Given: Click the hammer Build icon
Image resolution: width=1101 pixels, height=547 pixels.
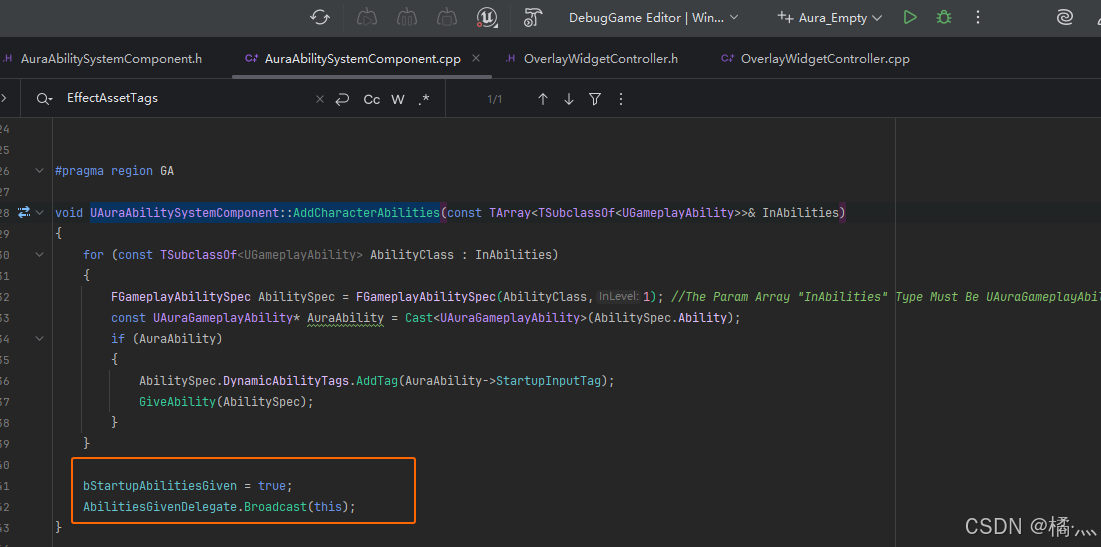Looking at the screenshot, I should tap(534, 18).
